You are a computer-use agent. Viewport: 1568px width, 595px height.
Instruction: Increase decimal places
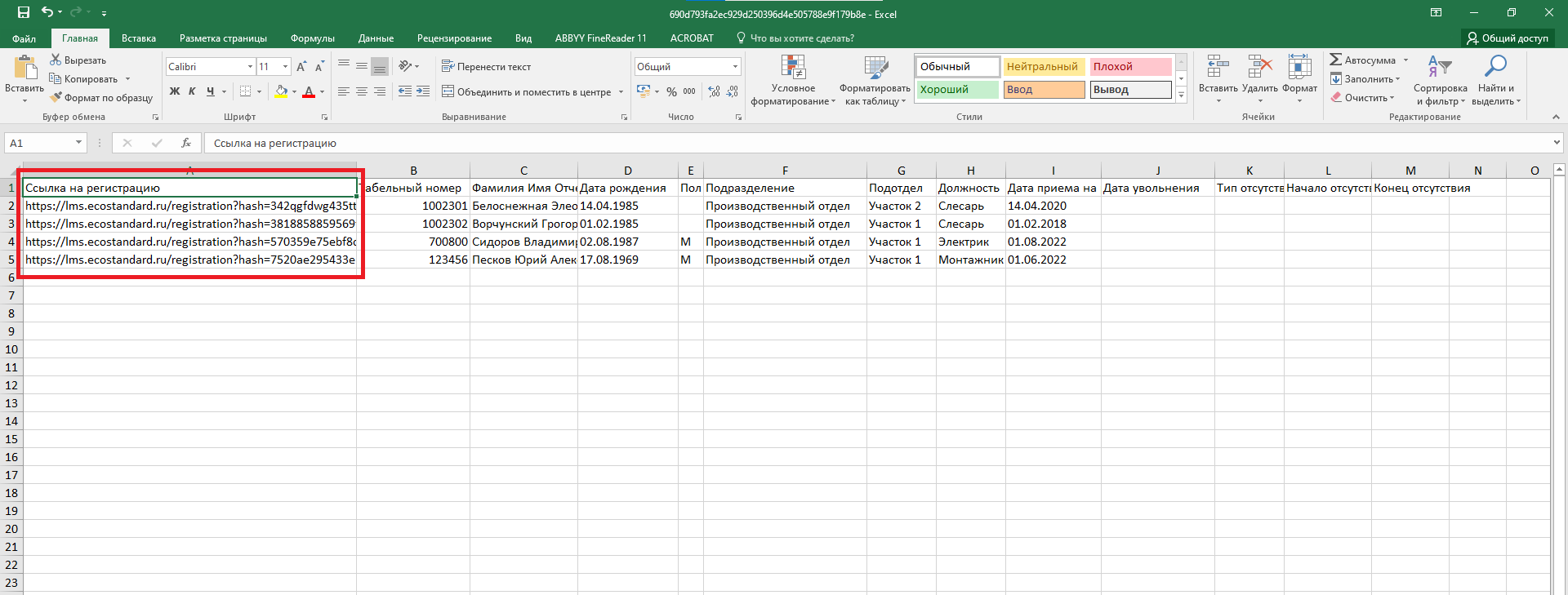[715, 91]
